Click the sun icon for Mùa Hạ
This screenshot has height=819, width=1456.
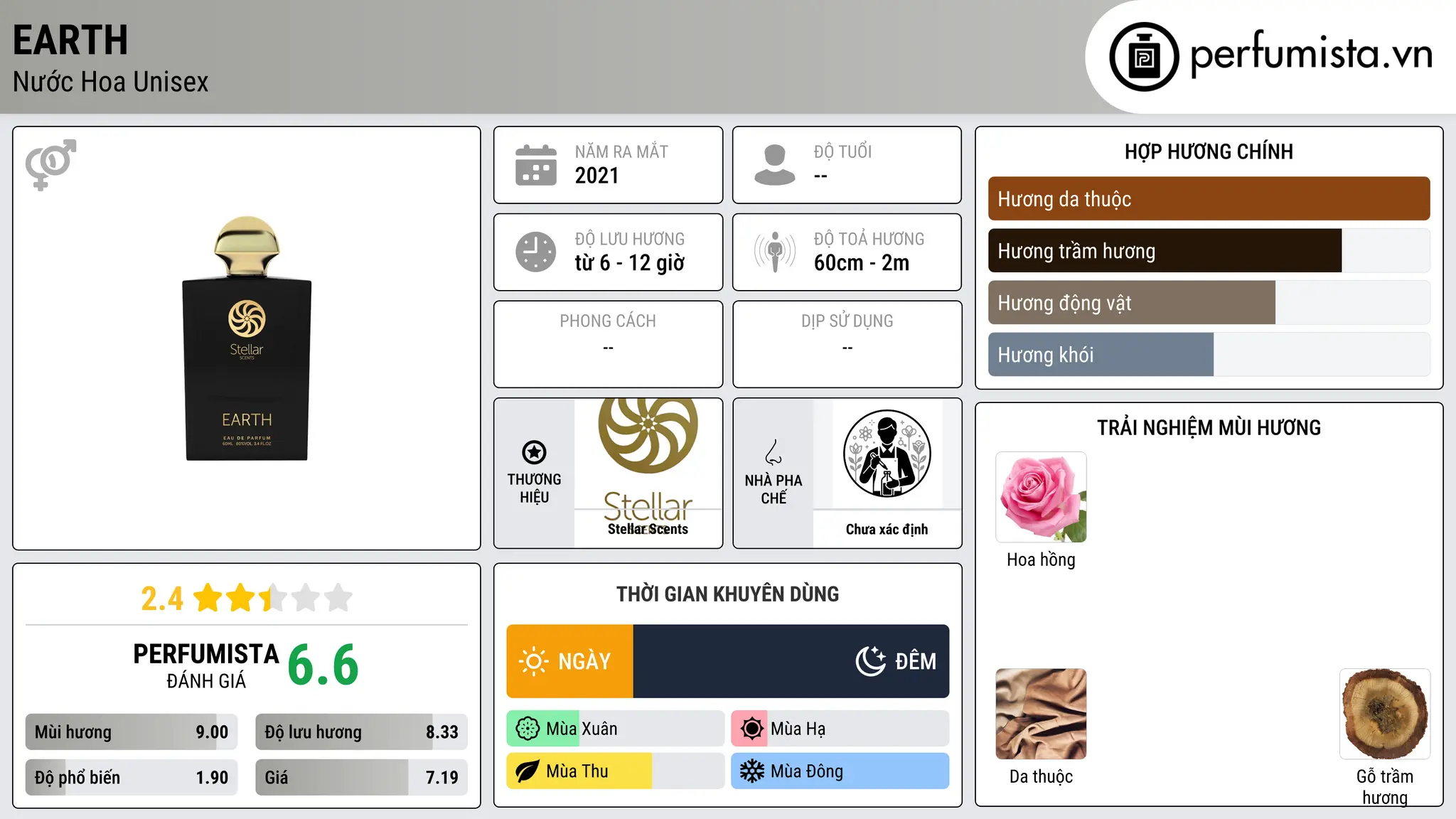tap(751, 729)
